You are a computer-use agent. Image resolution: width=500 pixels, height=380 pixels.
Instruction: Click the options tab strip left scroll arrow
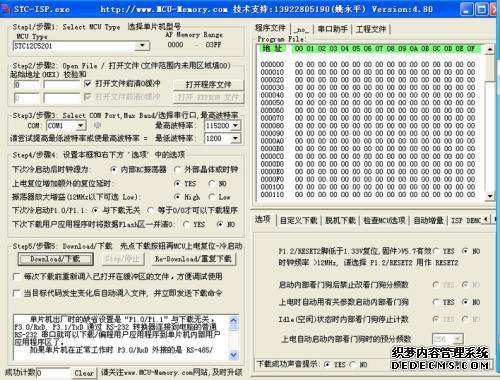tap(486, 219)
